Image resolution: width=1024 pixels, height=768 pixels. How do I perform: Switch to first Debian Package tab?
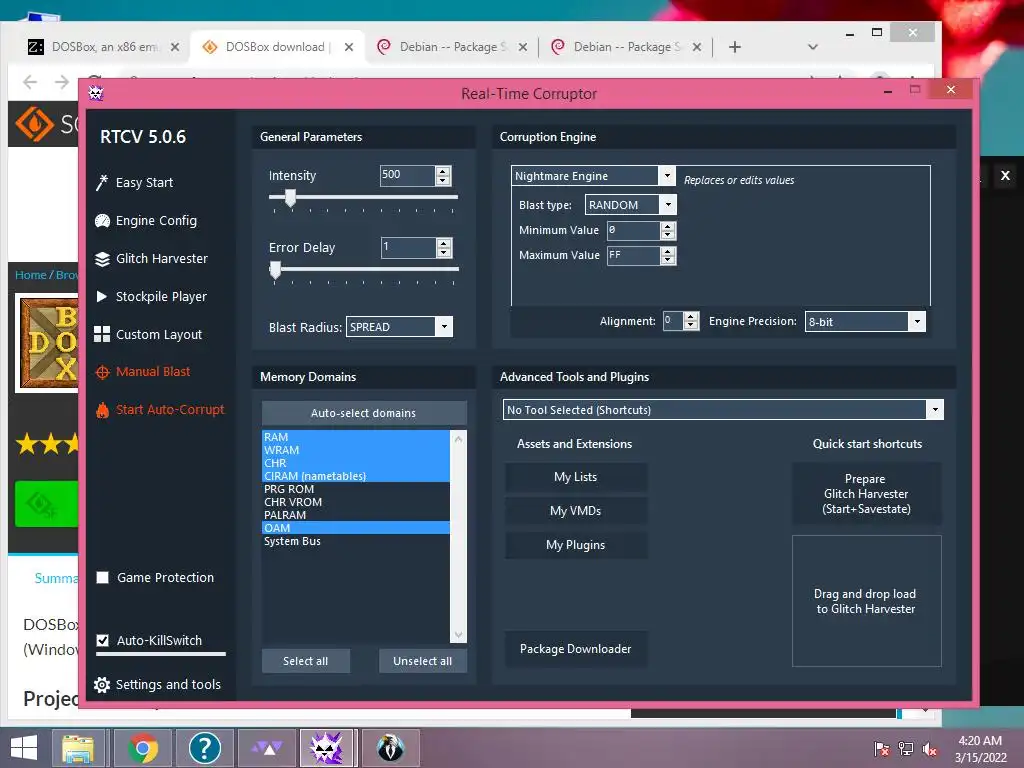coord(453,47)
